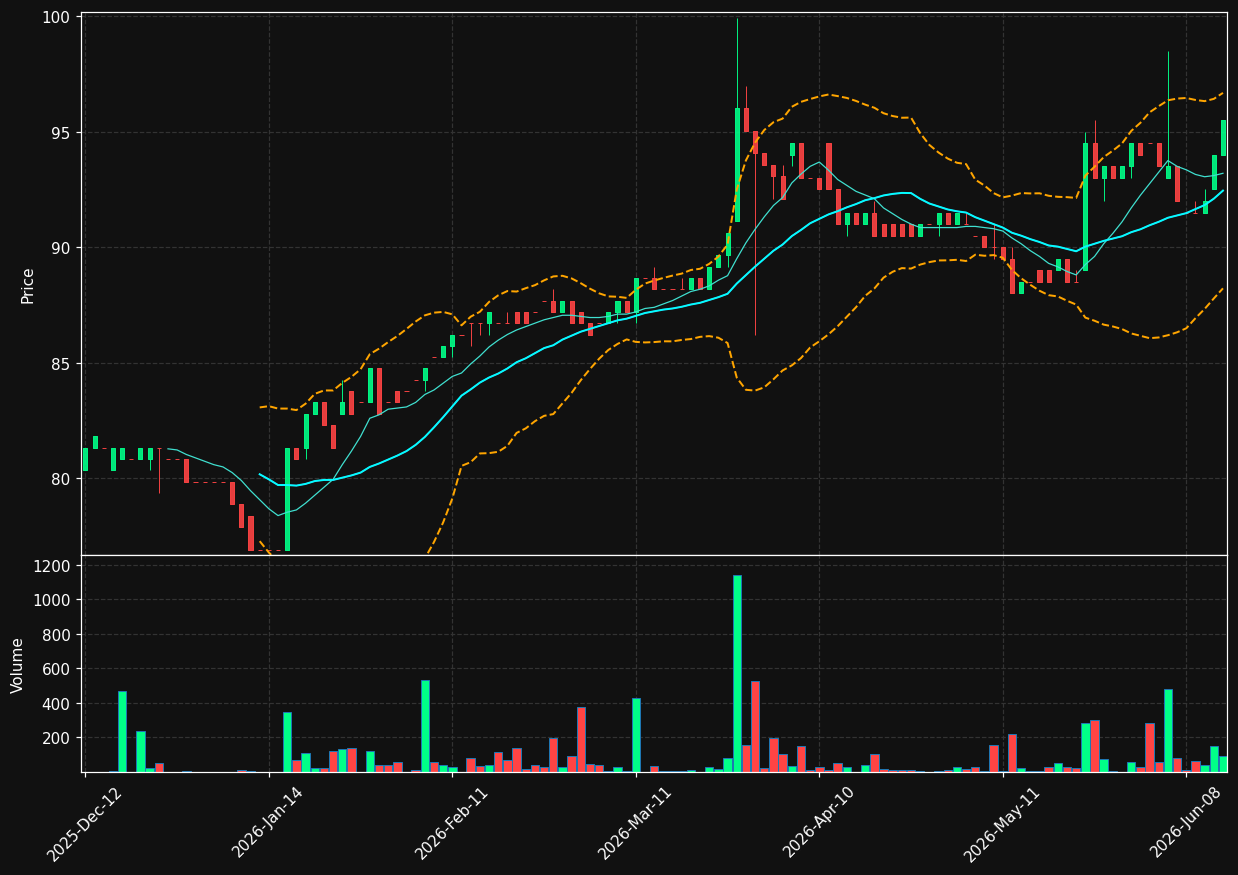Click the 2026-Feb-11 date label
Viewport: 1238px width, 875px height.
[x=451, y=823]
